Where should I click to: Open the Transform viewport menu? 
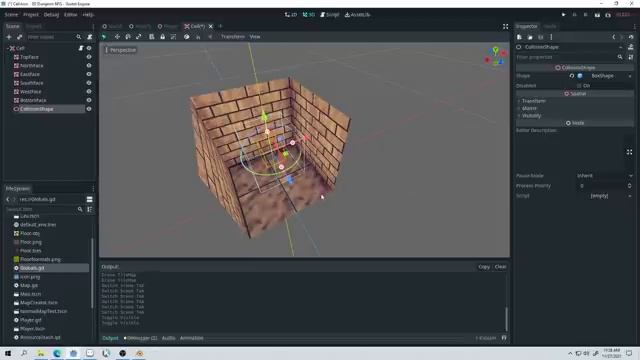(x=233, y=37)
